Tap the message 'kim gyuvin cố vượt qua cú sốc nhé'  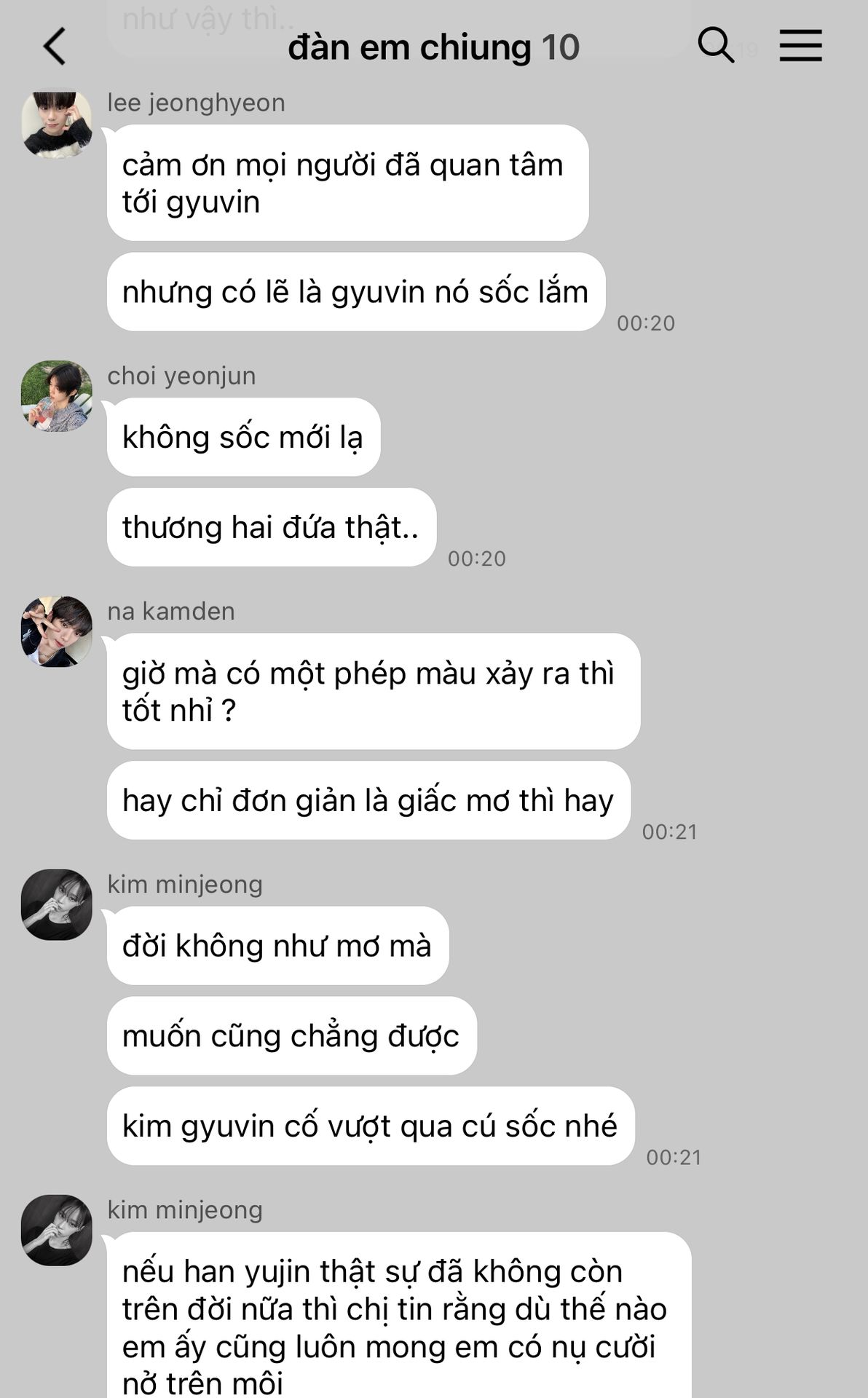(371, 1126)
